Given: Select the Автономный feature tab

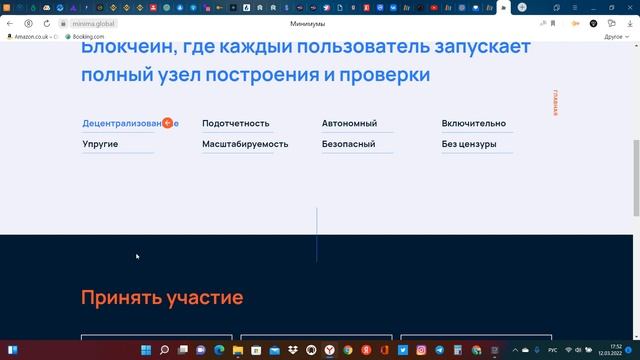Looking at the screenshot, I should [349, 123].
